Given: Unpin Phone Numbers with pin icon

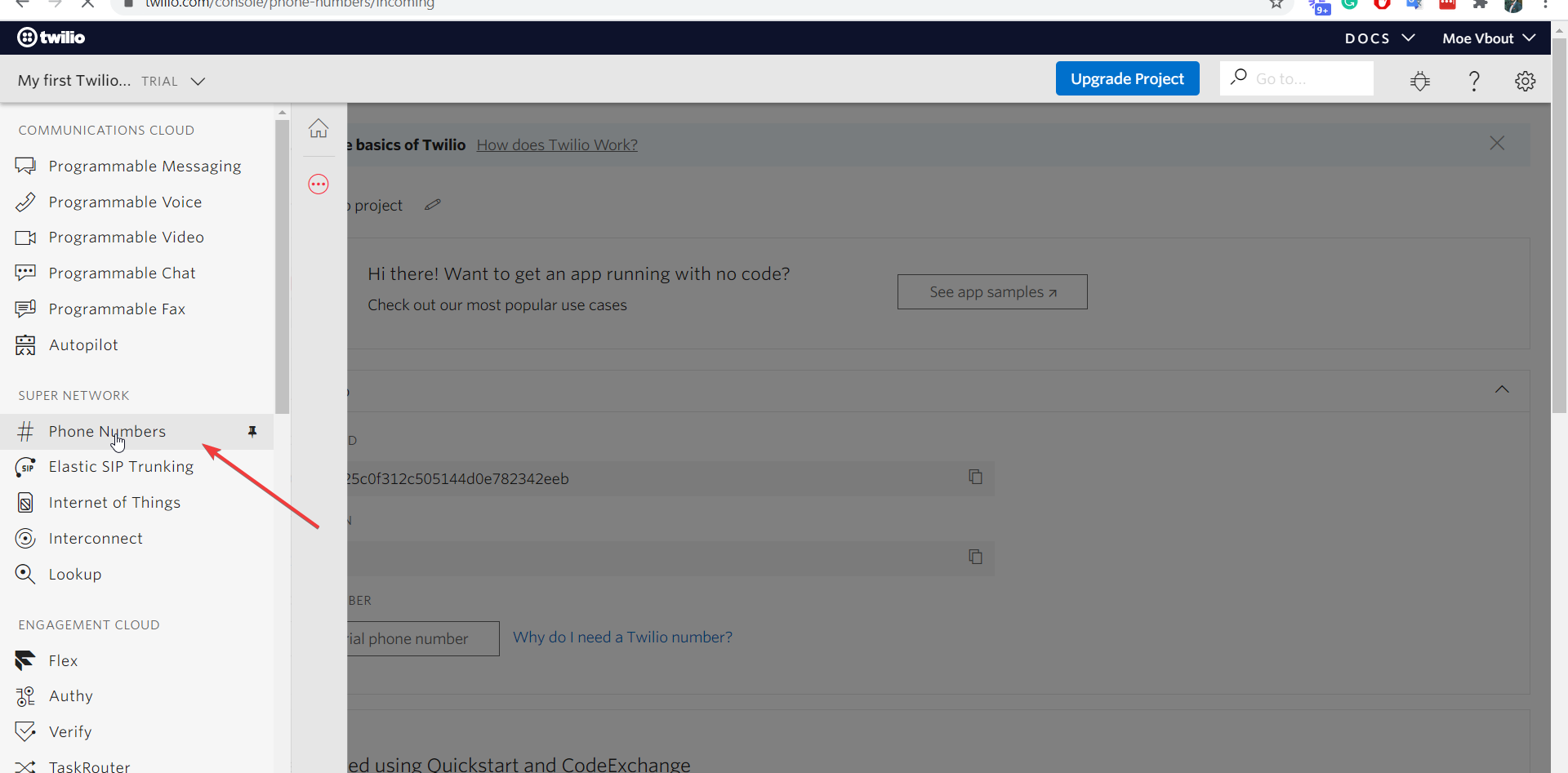Looking at the screenshot, I should [252, 432].
